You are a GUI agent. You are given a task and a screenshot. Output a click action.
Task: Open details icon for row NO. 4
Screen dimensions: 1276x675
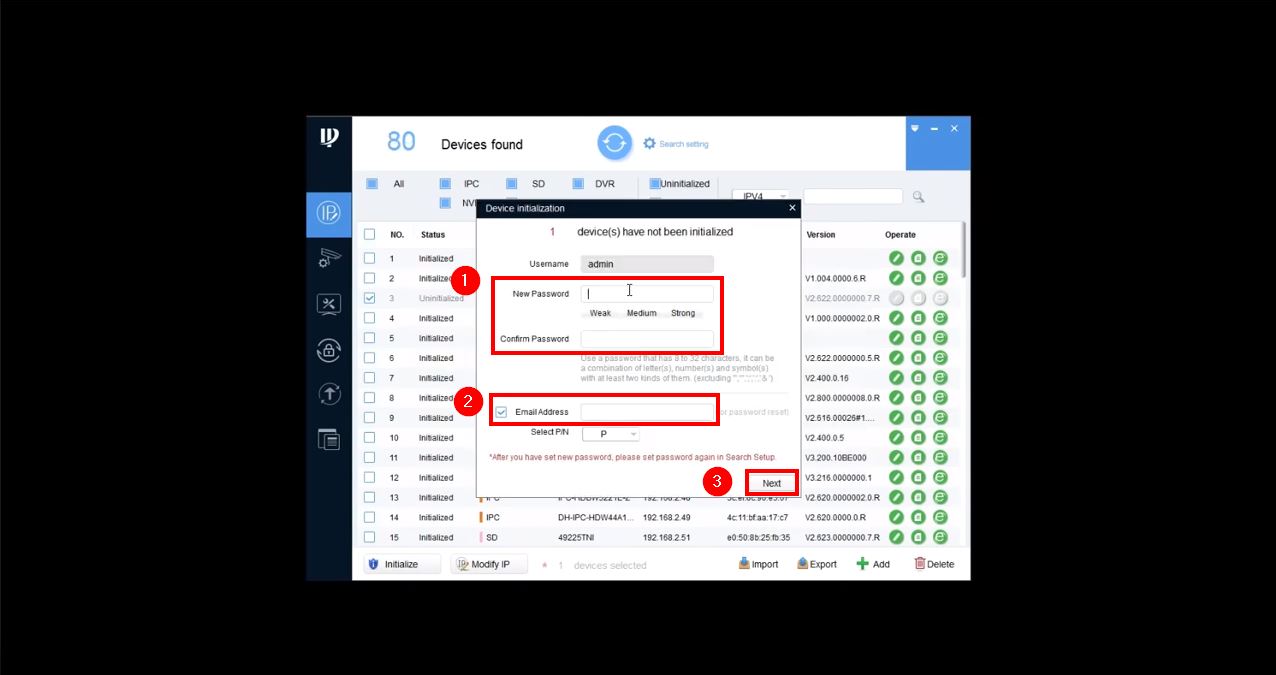[918, 318]
